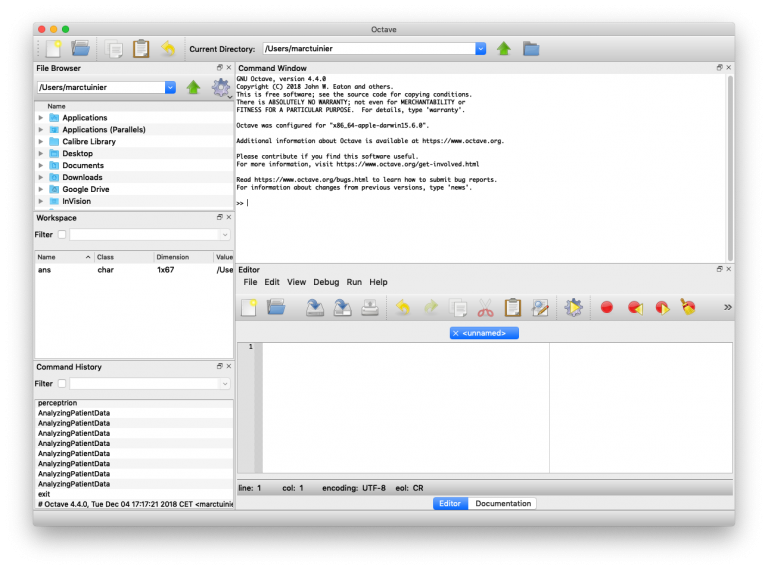This screenshot has width=768, height=570.
Task: Open the Editor View menu
Action: [x=296, y=282]
